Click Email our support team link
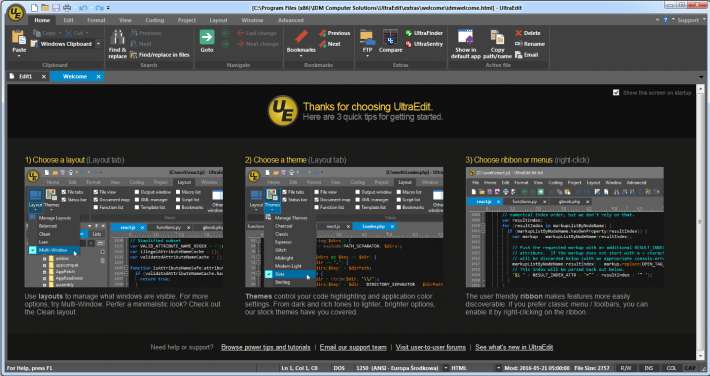 pyautogui.click(x=353, y=347)
